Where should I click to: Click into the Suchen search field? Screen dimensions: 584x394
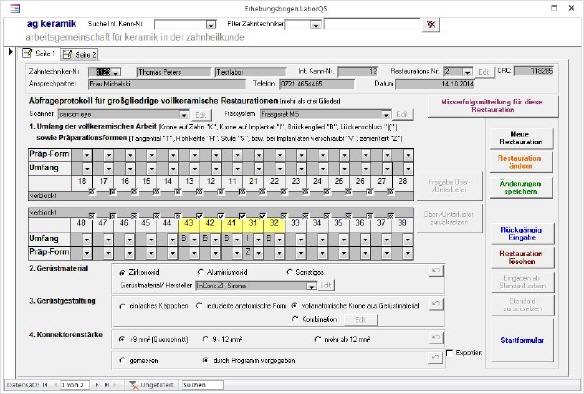(x=203, y=385)
